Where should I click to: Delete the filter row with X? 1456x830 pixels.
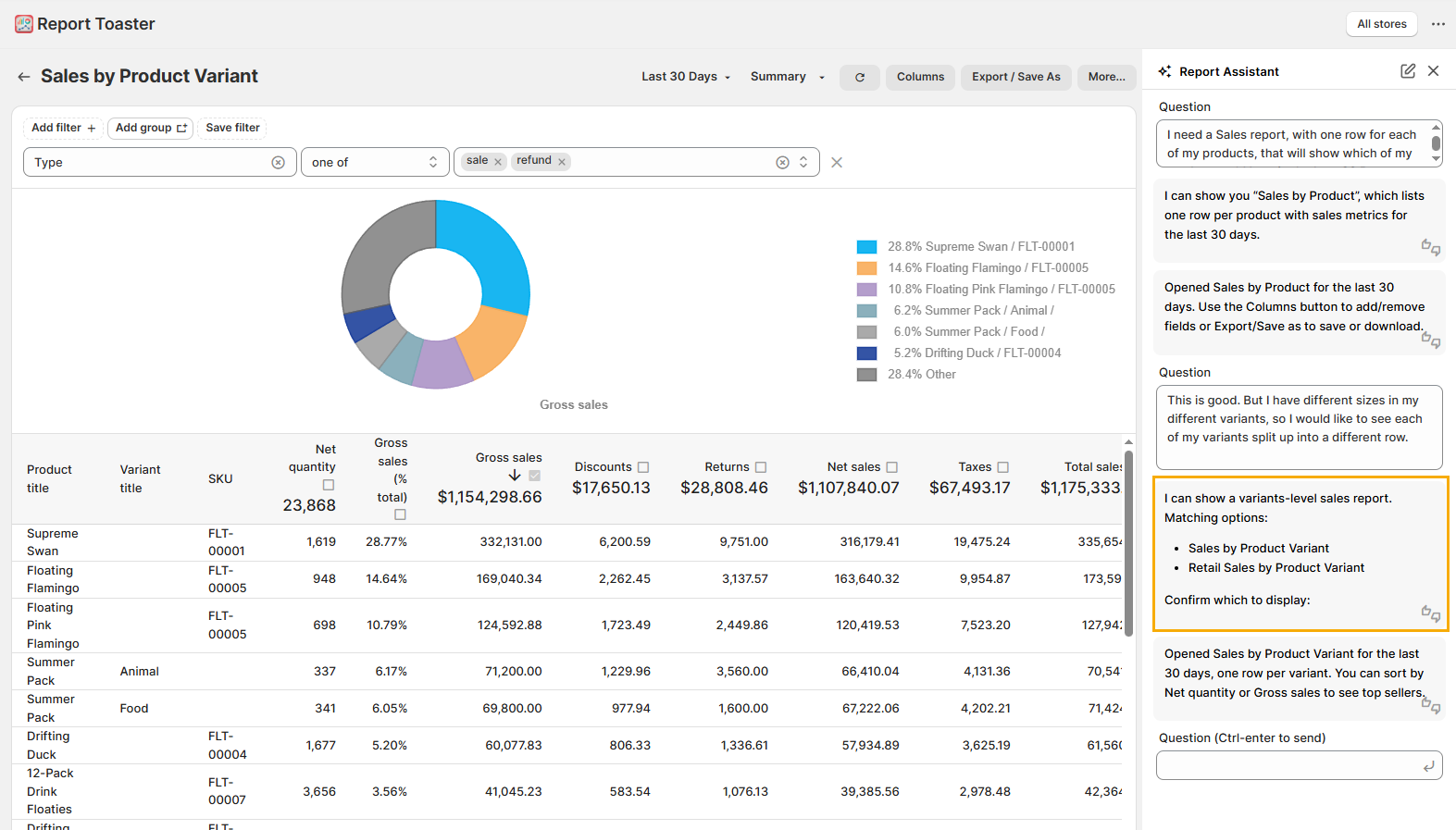(837, 163)
